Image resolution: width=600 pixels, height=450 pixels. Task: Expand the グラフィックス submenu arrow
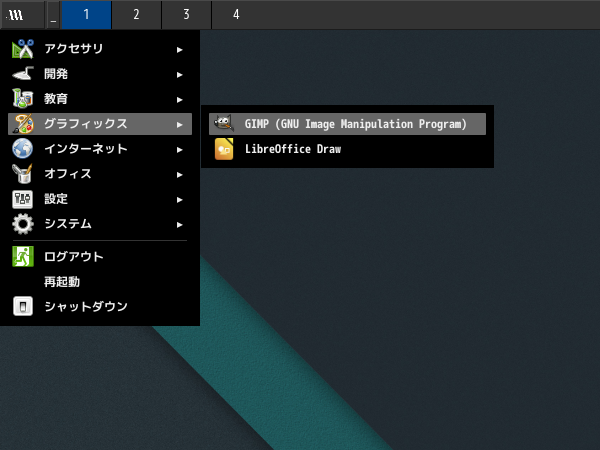[x=179, y=125]
